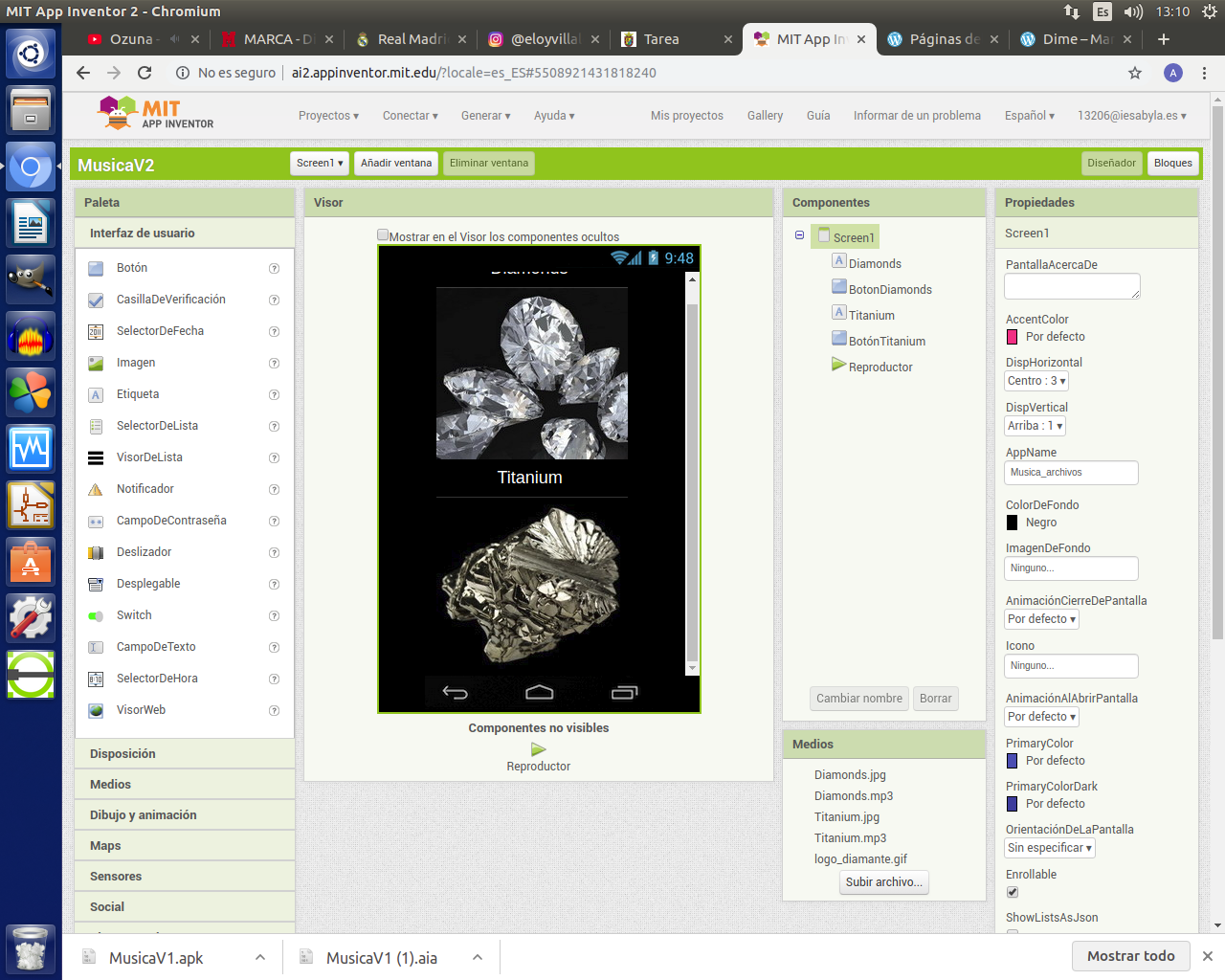This screenshot has width=1225, height=980.
Task: Click the Reproductor non-visible component icon
Action: tap(539, 749)
